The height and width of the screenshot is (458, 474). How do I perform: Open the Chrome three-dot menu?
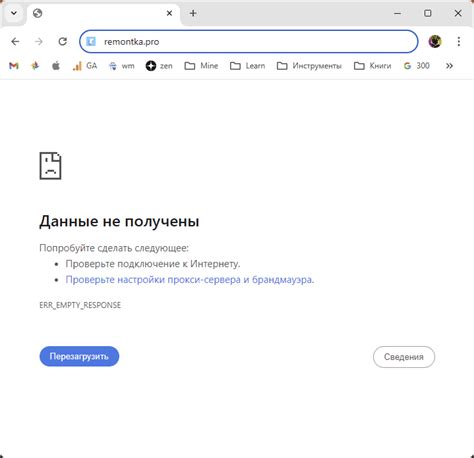459,42
